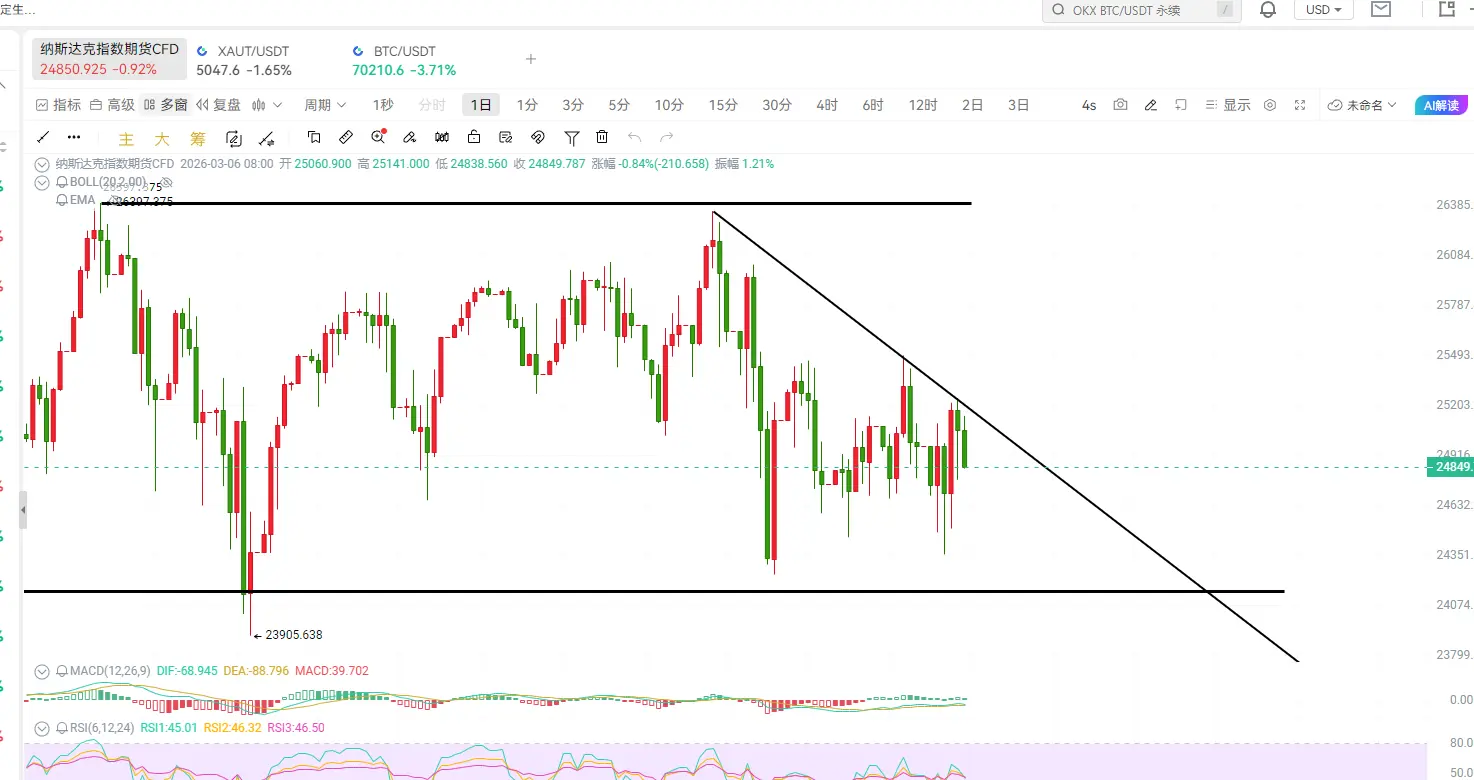Switch to BTC/USDT tab
The height and width of the screenshot is (780, 1474).
tap(404, 60)
